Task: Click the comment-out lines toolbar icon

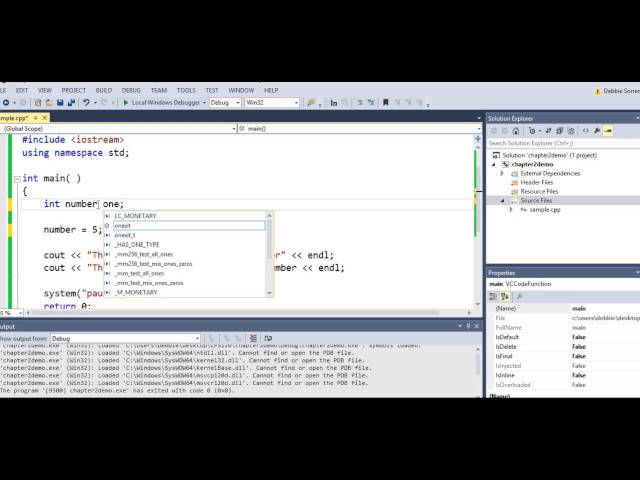Action: point(360,103)
